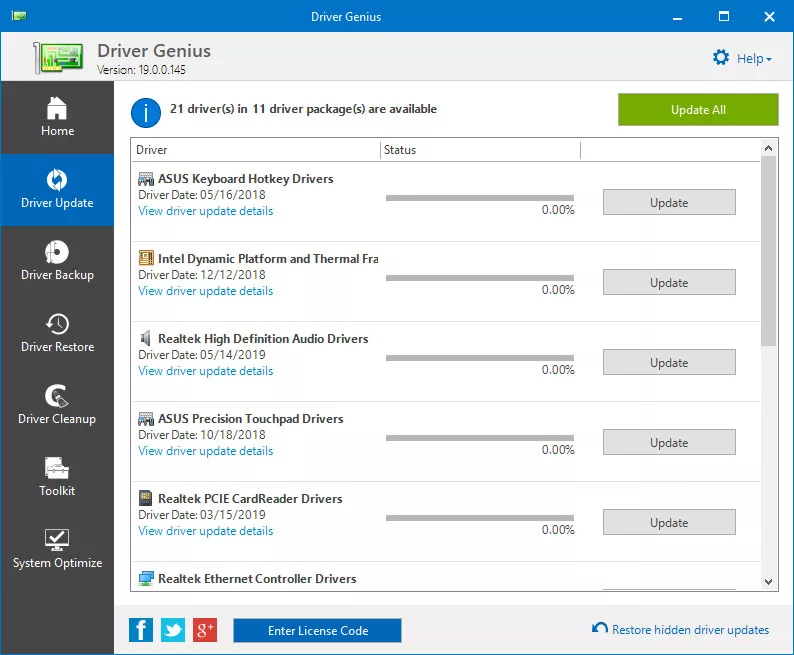Image resolution: width=794 pixels, height=655 pixels.
Task: Update ASUS Precision Touchpad Drivers
Action: tap(669, 442)
